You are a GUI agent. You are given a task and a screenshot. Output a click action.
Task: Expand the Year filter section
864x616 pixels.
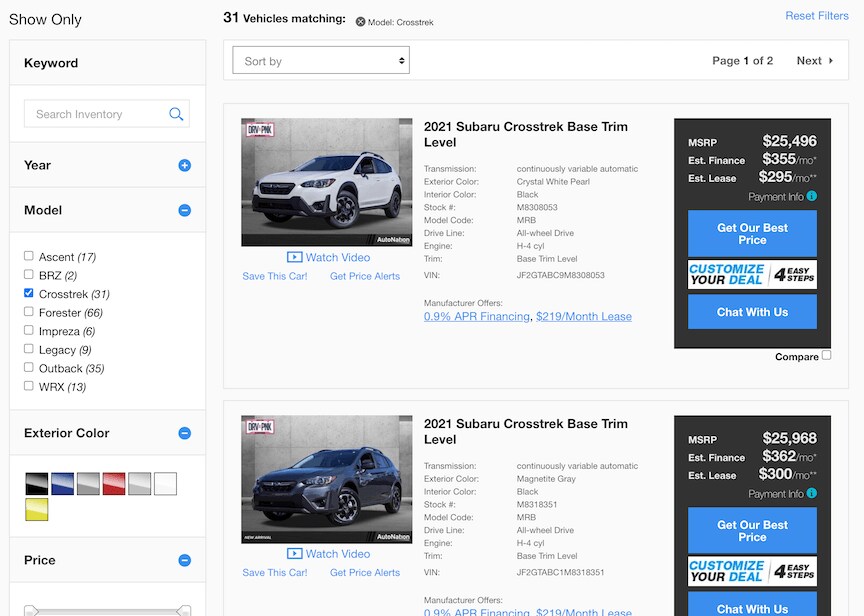[185, 165]
